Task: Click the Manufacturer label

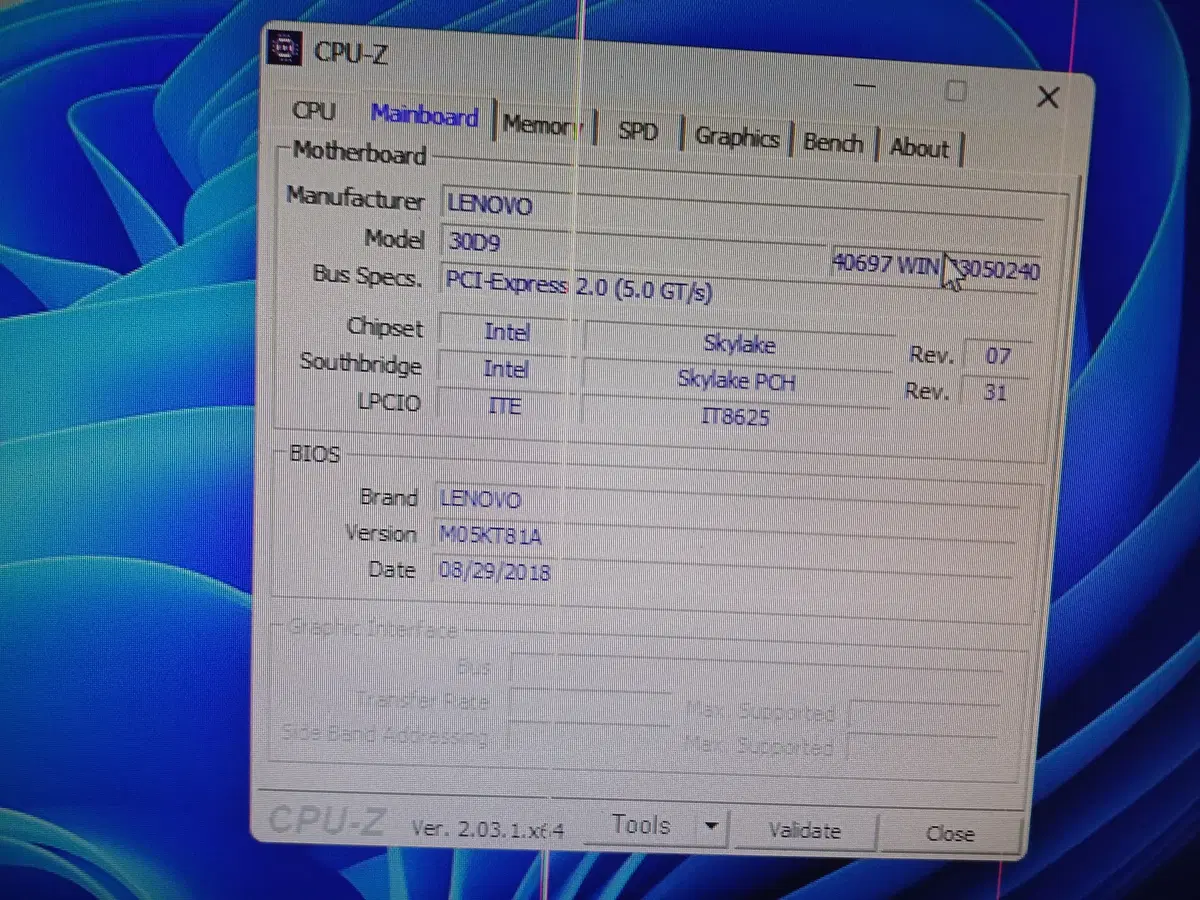Action: pos(355,196)
